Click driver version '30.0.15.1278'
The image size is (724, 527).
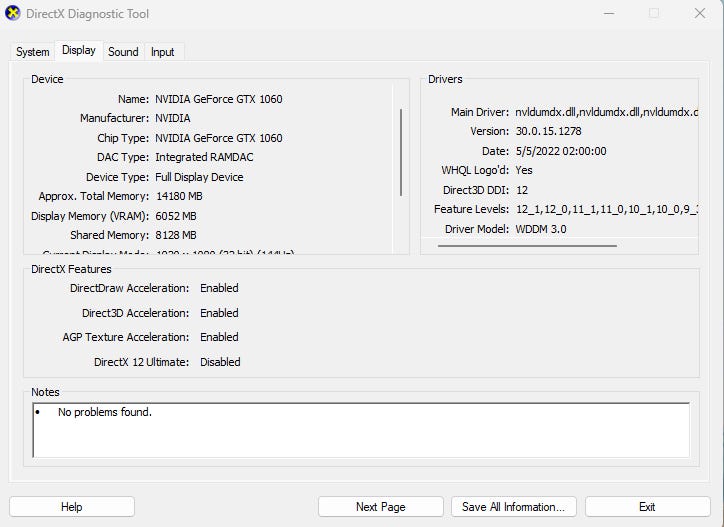[549, 131]
